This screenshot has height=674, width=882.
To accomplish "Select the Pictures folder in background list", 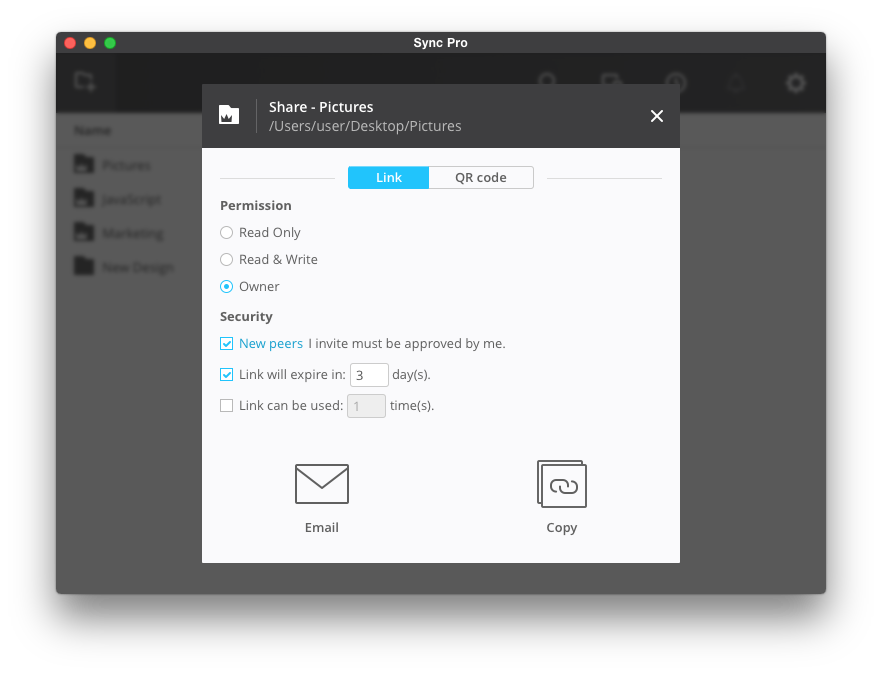I will tap(112, 165).
